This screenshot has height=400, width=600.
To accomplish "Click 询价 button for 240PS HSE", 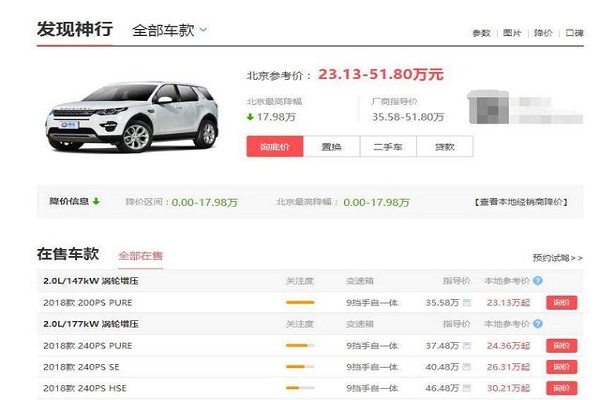I will [x=561, y=388].
